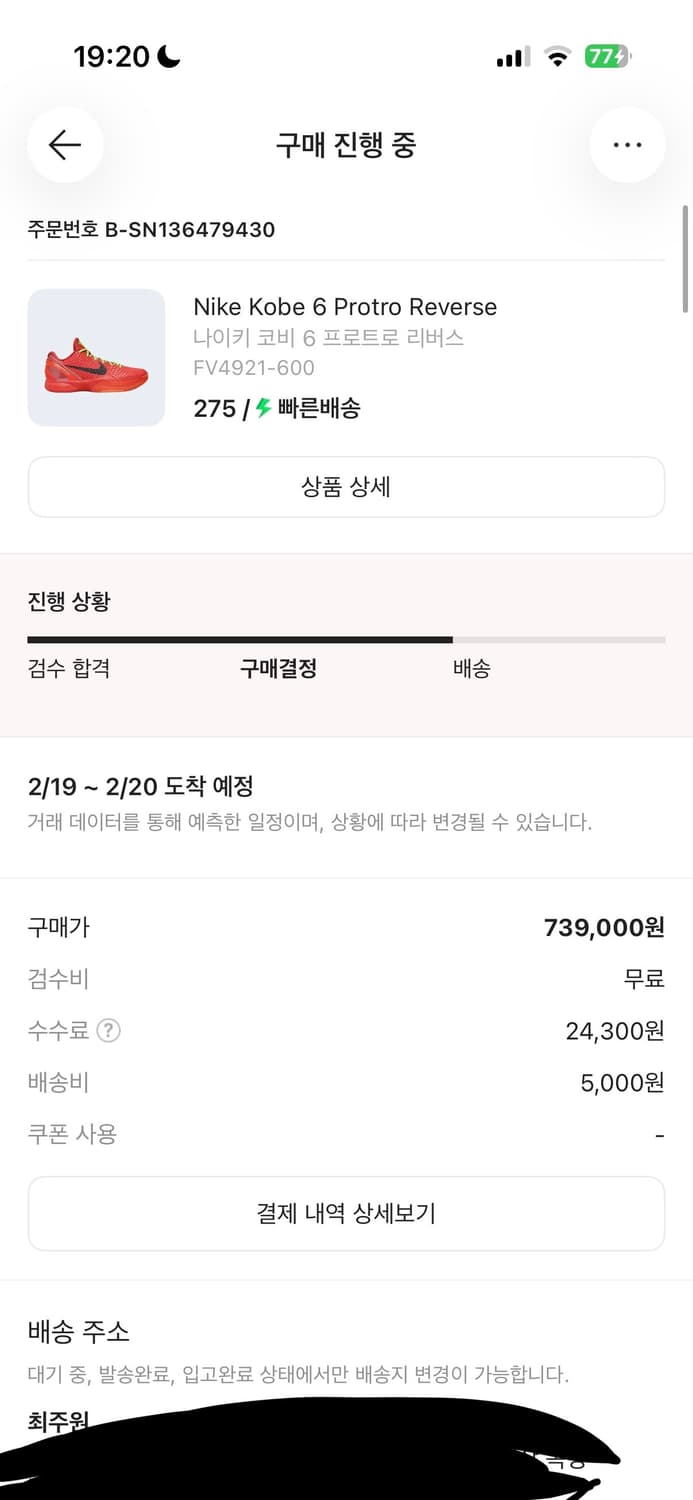The height and width of the screenshot is (1500, 693).
Task: Tap the 구매 진행 중 title
Action: [x=346, y=145]
